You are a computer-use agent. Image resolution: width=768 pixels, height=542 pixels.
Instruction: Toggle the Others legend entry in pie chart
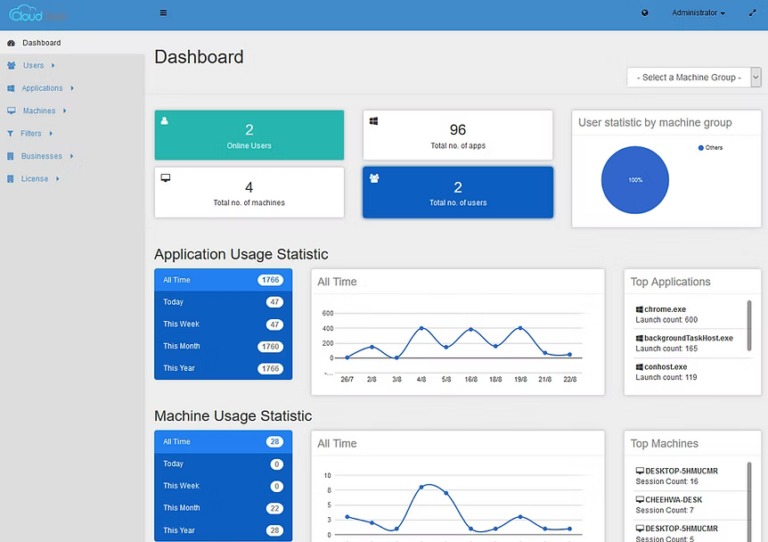[710, 148]
